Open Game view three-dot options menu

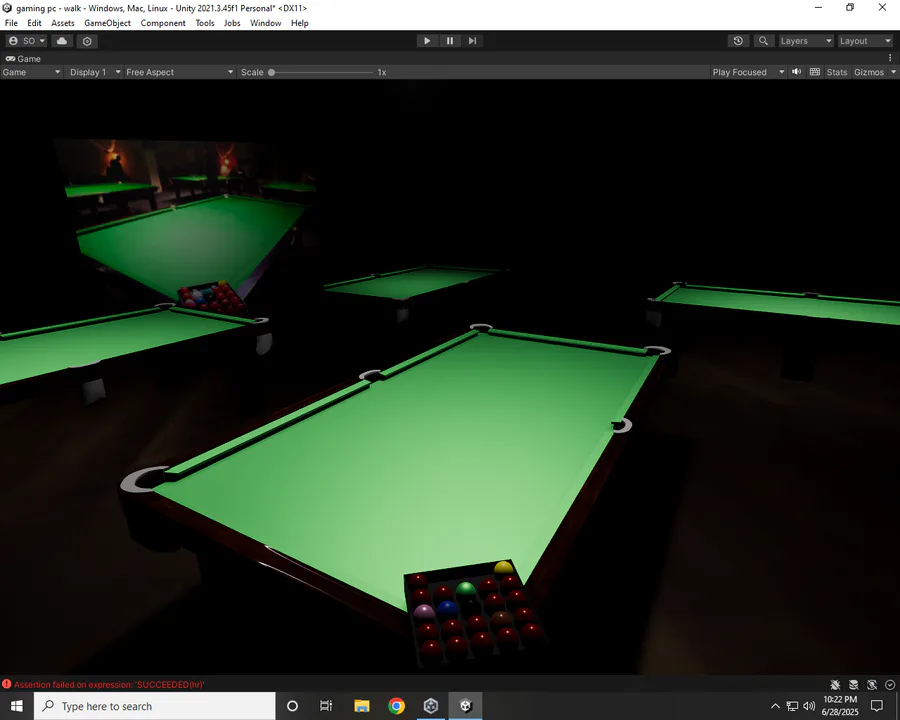890,58
